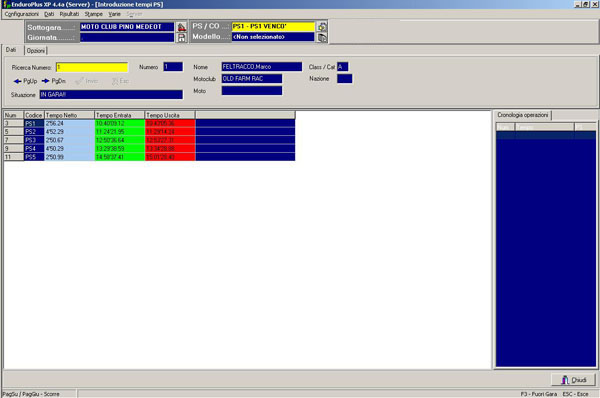
Task: Select the PS5 code cell
Action: tap(34, 157)
